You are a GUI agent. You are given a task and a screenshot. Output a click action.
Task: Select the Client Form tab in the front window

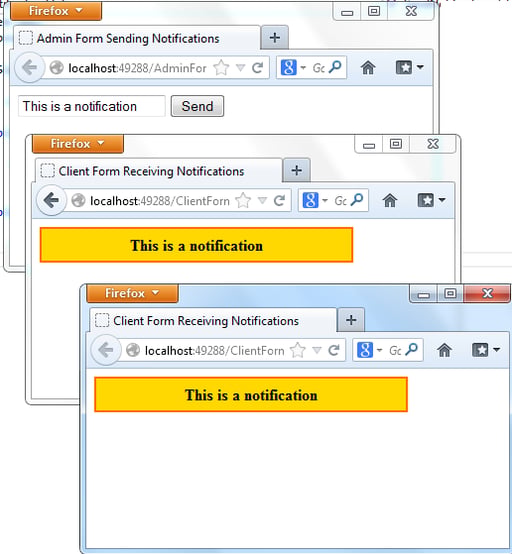pyautogui.click(x=213, y=321)
